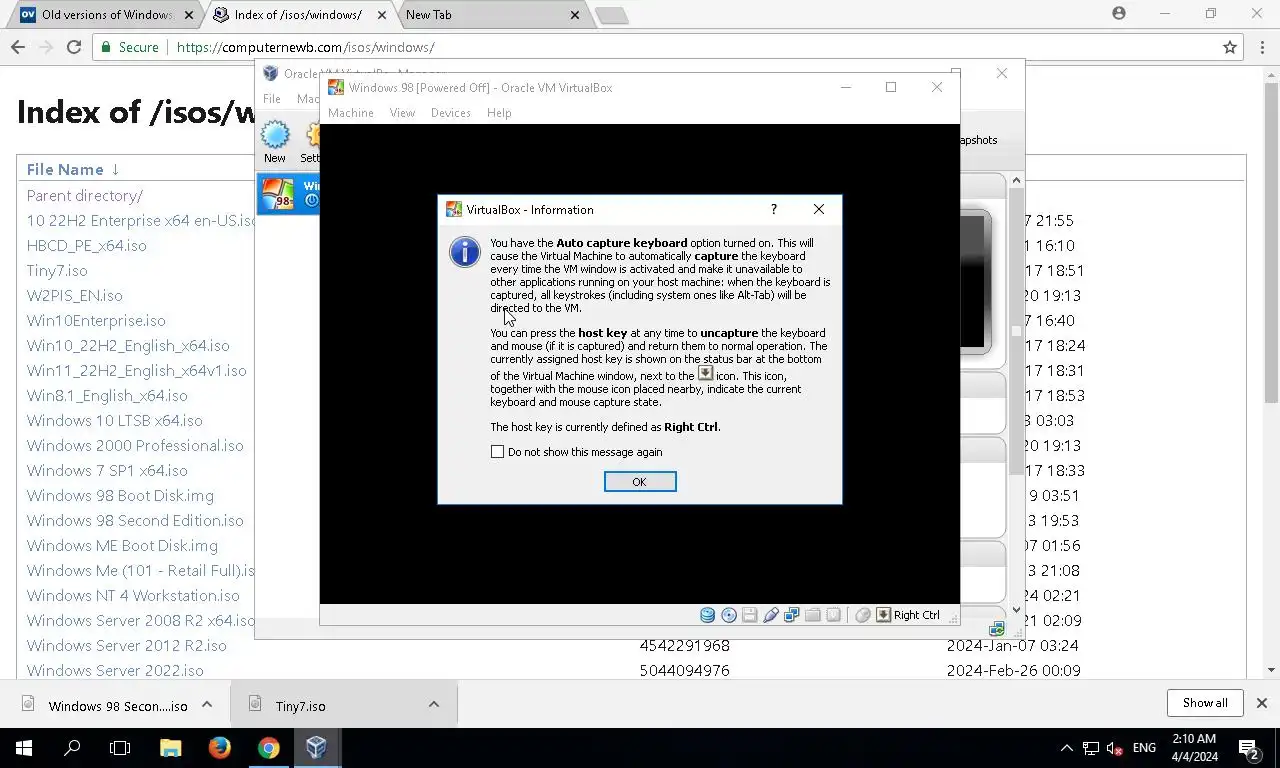Open the Windows 98 Second Edition download item
The image size is (1280, 768).
click(x=105, y=705)
